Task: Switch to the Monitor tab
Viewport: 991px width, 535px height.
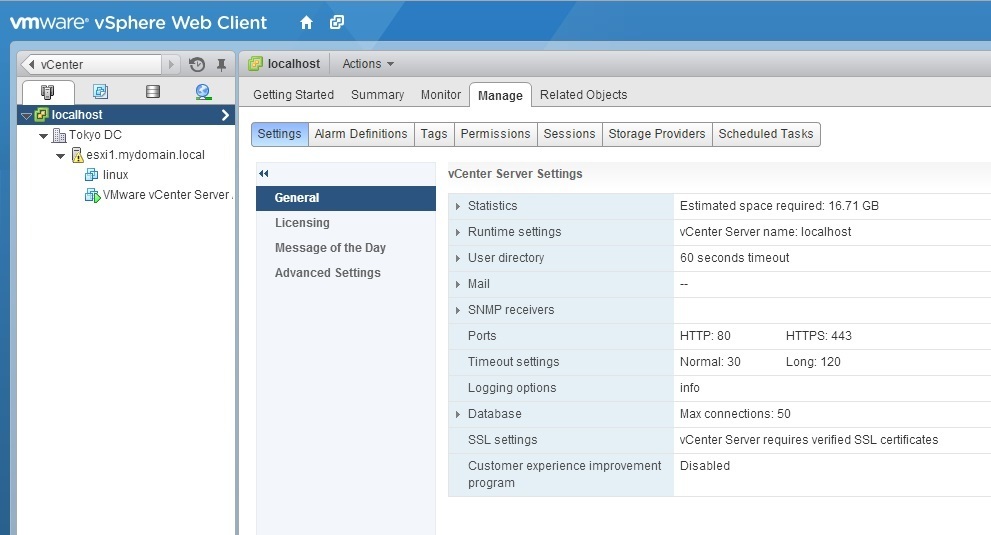Action: tap(440, 95)
